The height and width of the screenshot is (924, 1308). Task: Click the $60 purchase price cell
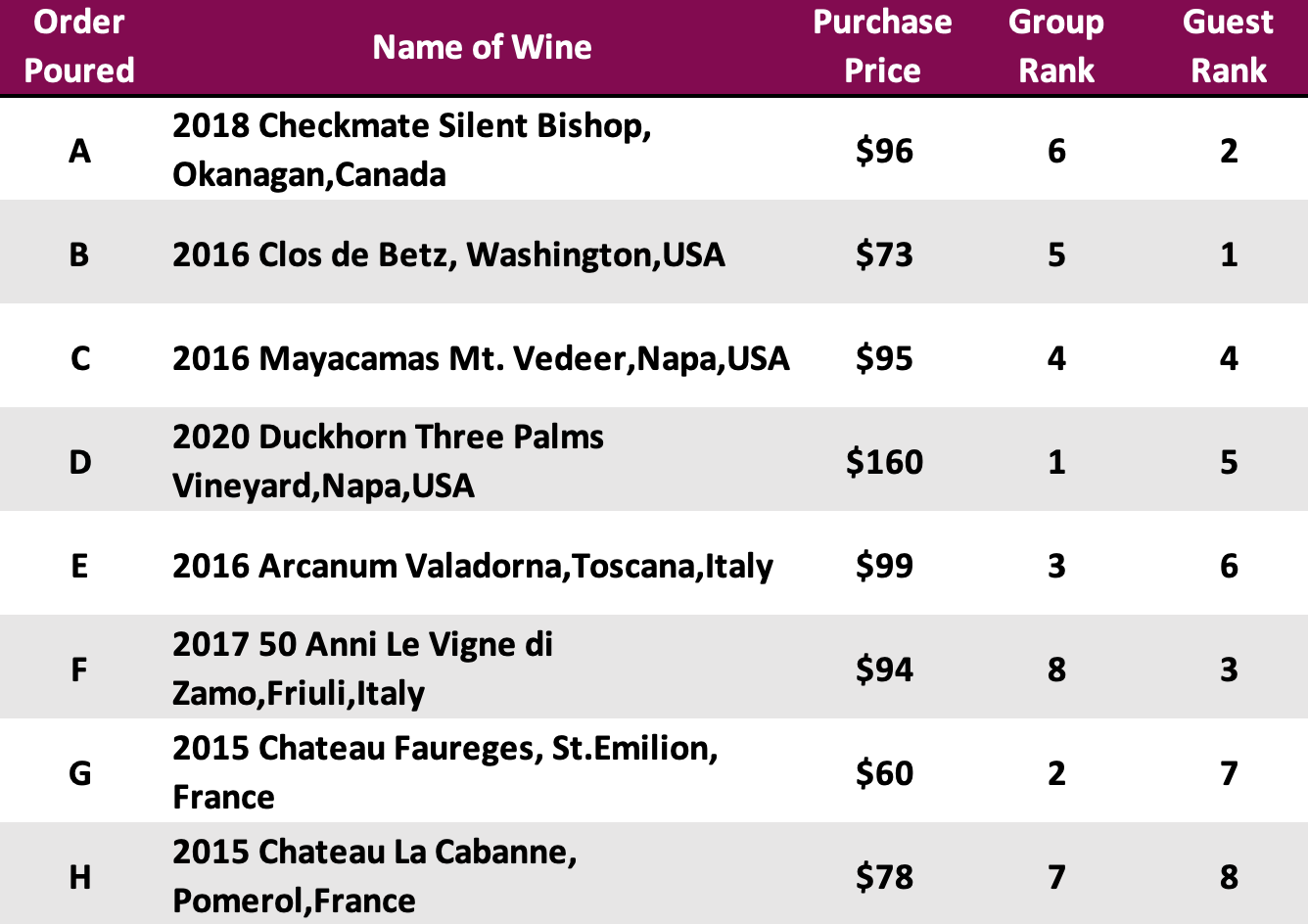pyautogui.click(x=884, y=772)
